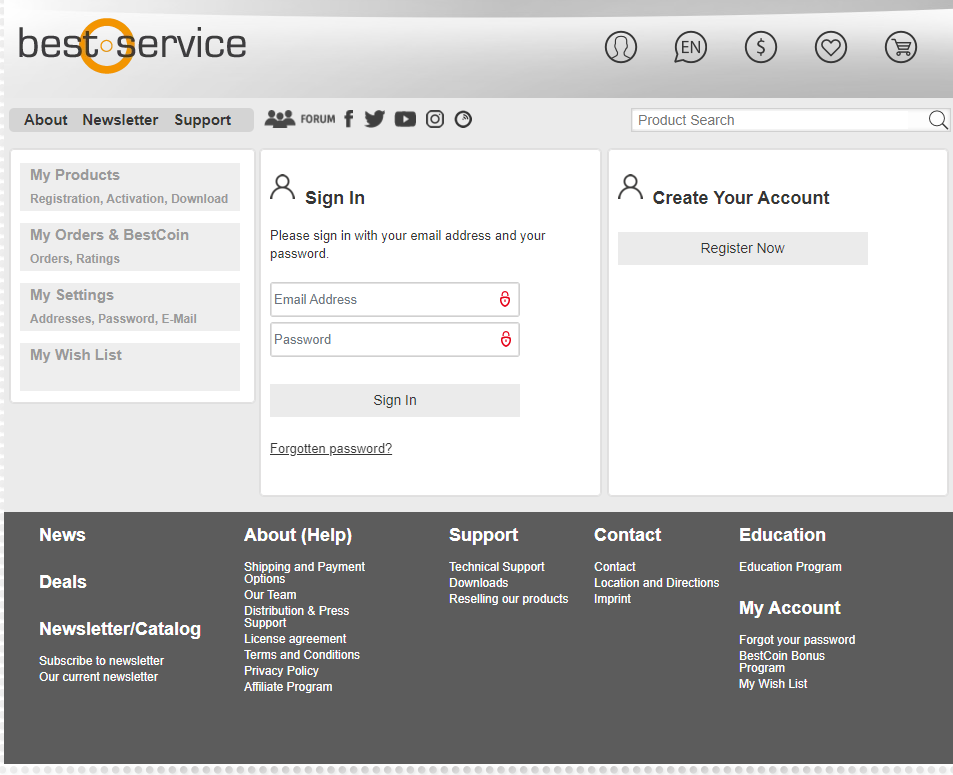This screenshot has width=953, height=775.
Task: Open the Deals footer heading
Action: (x=63, y=582)
